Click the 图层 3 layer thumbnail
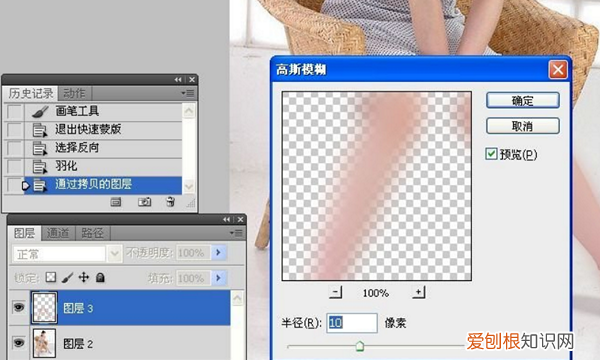The width and height of the screenshot is (600, 360). [x=44, y=308]
